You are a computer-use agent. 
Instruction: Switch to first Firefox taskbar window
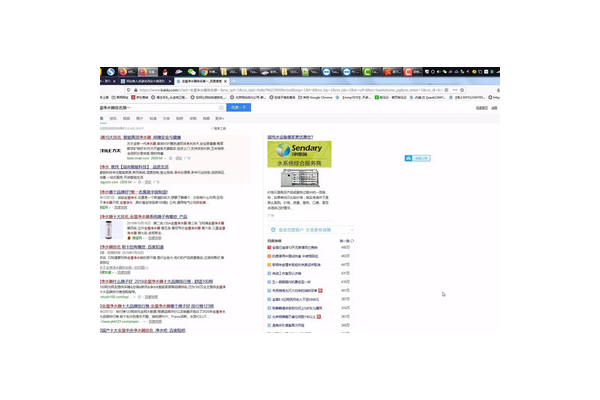128,72
